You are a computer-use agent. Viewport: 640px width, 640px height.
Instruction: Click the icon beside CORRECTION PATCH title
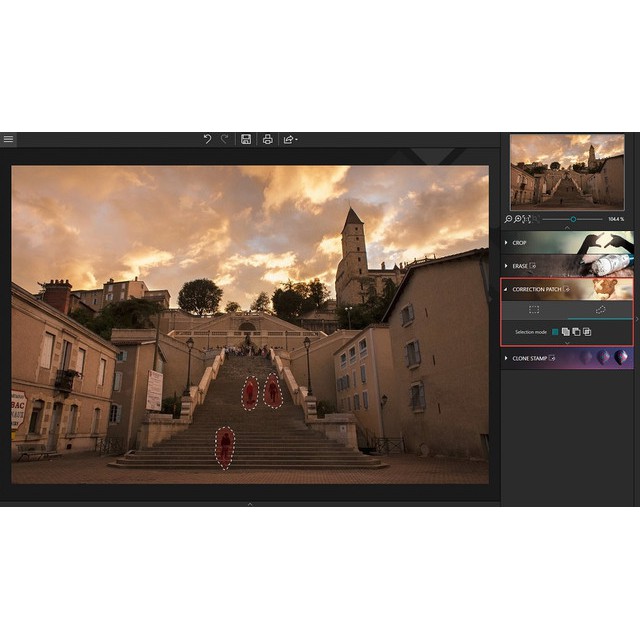point(566,289)
